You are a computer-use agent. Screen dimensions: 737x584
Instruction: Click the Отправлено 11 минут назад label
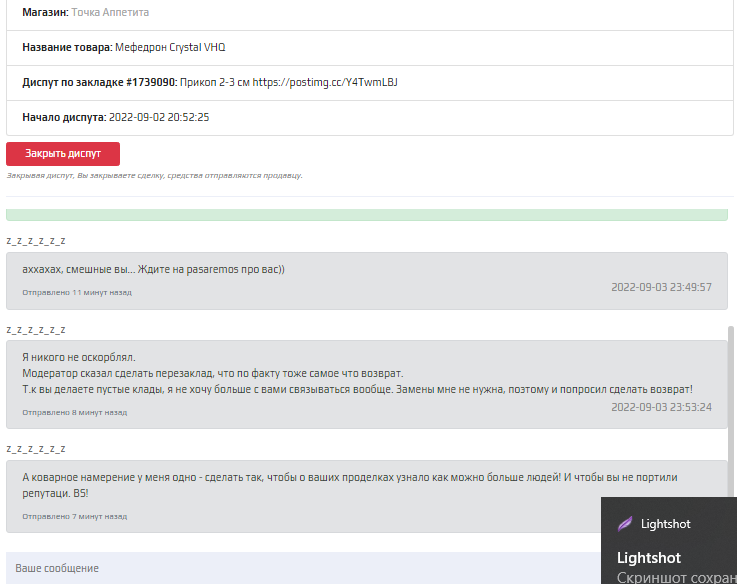point(77,292)
